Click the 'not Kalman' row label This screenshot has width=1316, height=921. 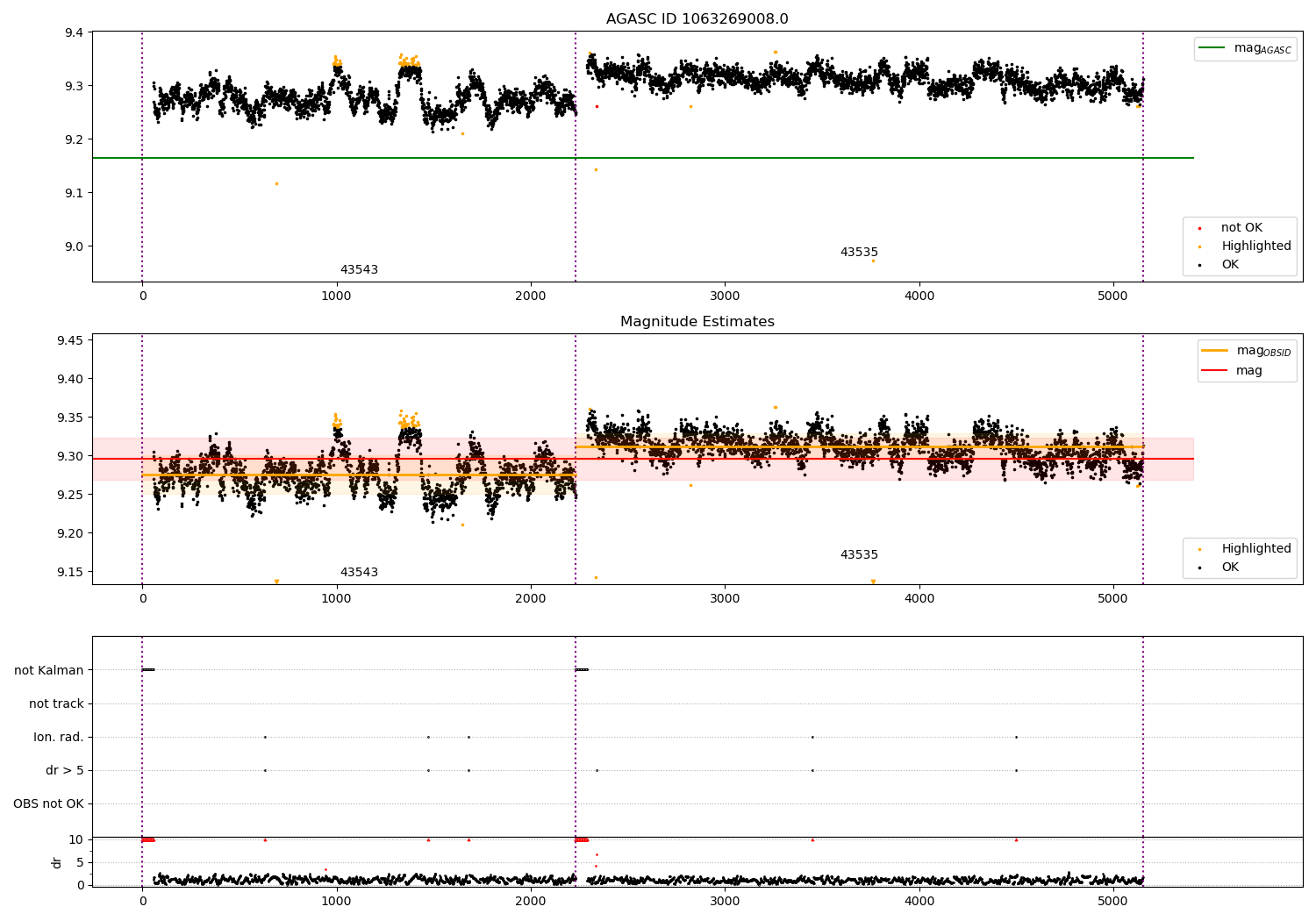49,671
